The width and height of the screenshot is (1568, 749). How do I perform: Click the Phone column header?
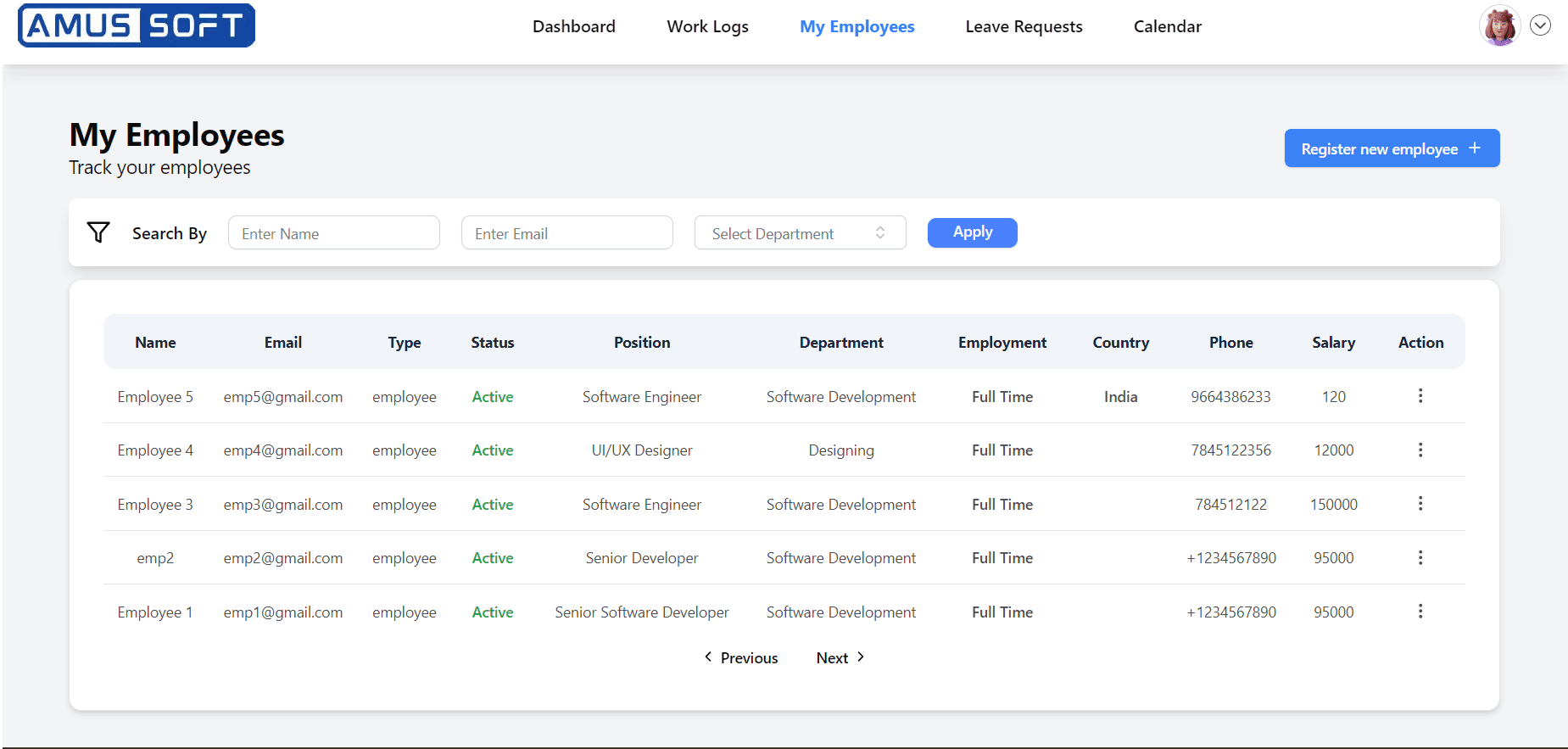point(1231,343)
